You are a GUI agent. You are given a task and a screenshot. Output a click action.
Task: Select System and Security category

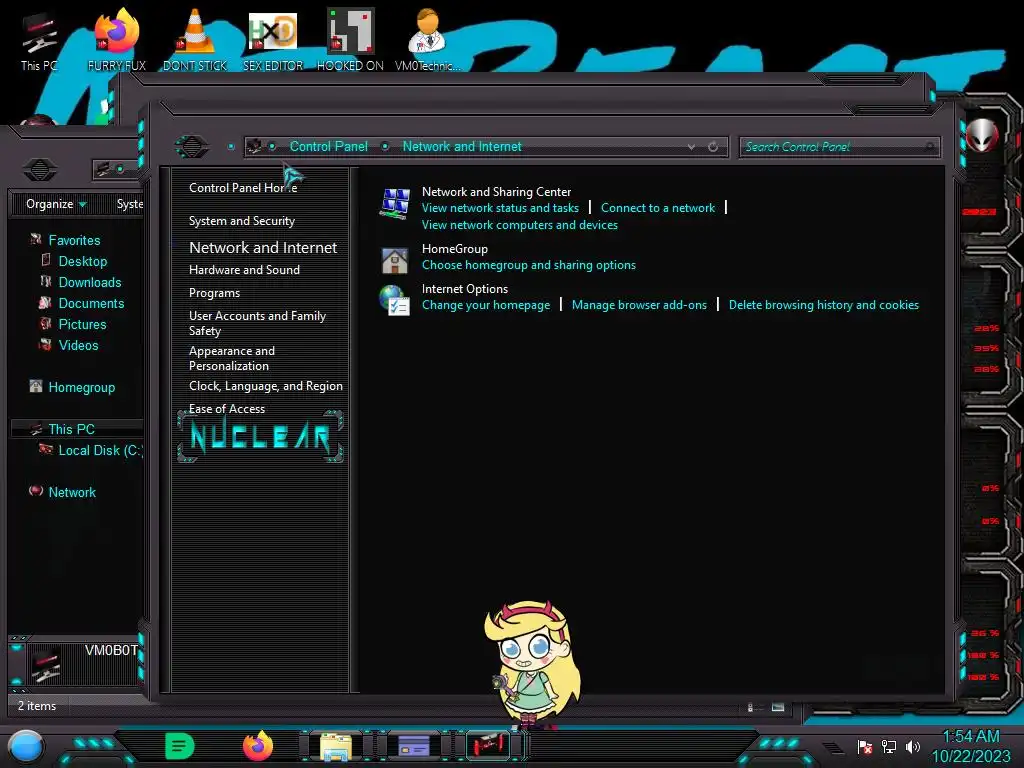click(x=242, y=221)
